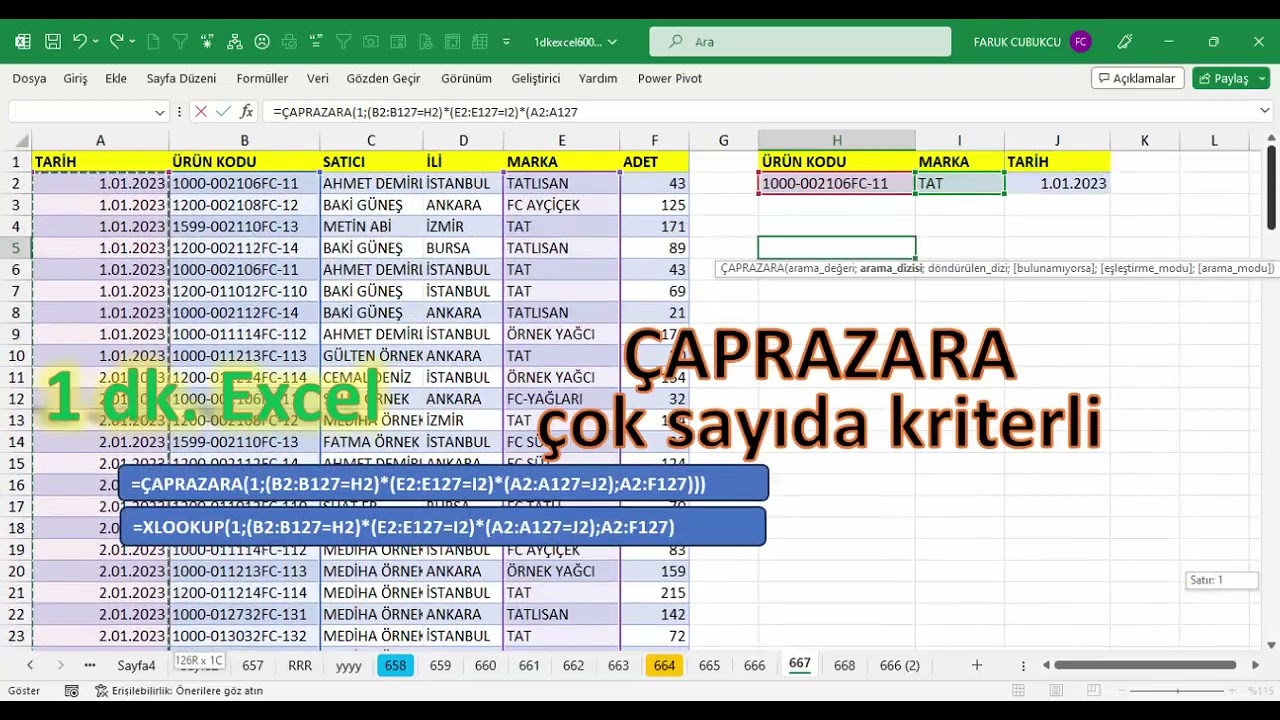Click the sad face feedback icon
Viewport: 1280px width, 720px height.
point(262,42)
